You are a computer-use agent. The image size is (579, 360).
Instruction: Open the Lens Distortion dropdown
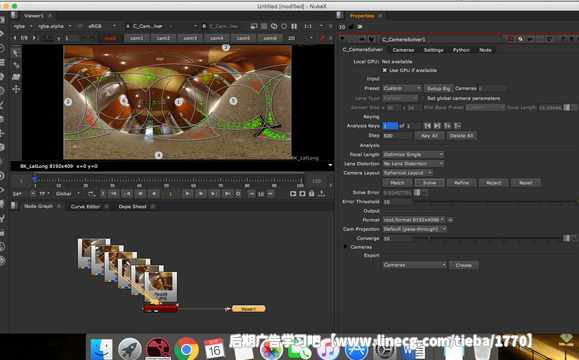coord(413,164)
